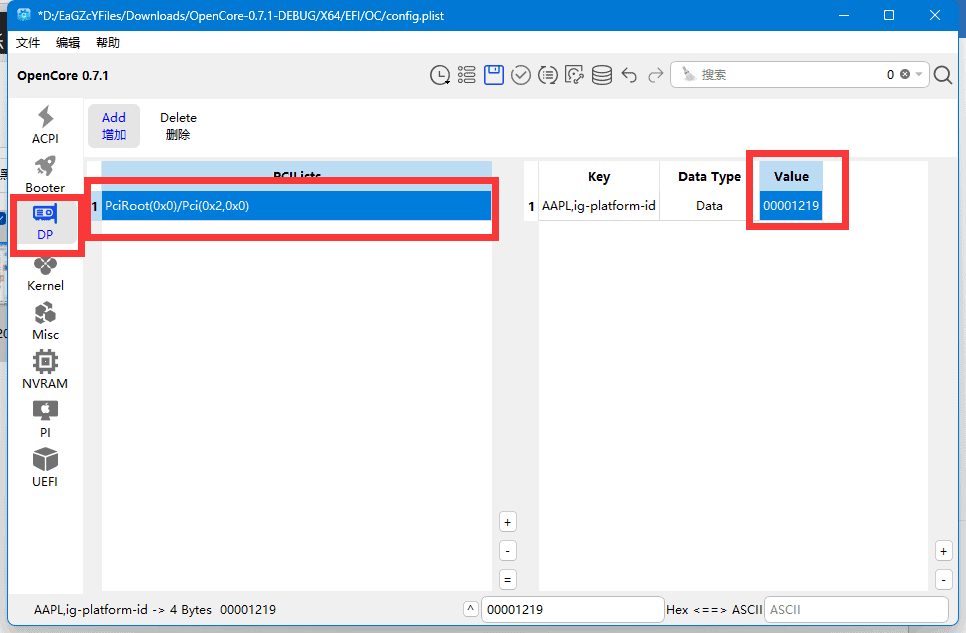Click the blue save floppy disk icon

click(x=493, y=75)
